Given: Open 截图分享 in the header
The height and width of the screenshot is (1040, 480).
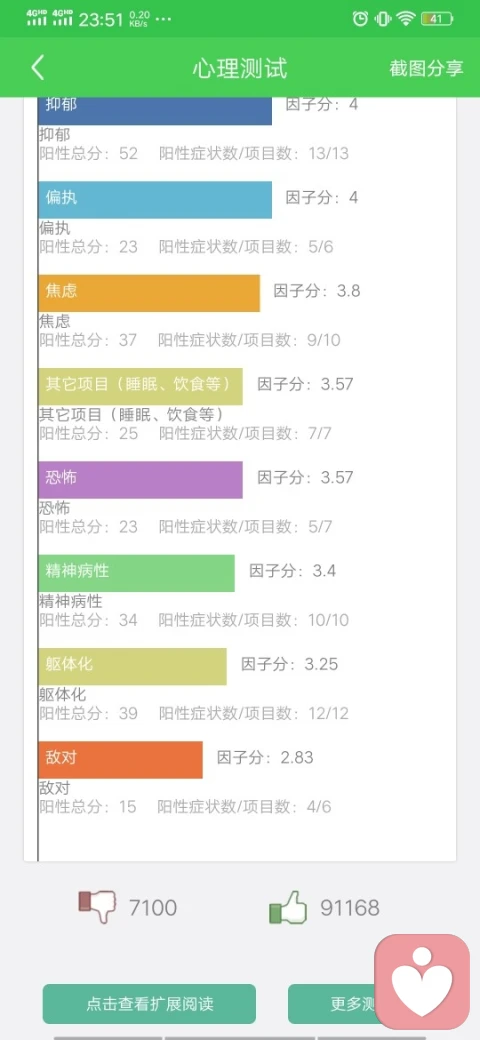Looking at the screenshot, I should click(426, 68).
